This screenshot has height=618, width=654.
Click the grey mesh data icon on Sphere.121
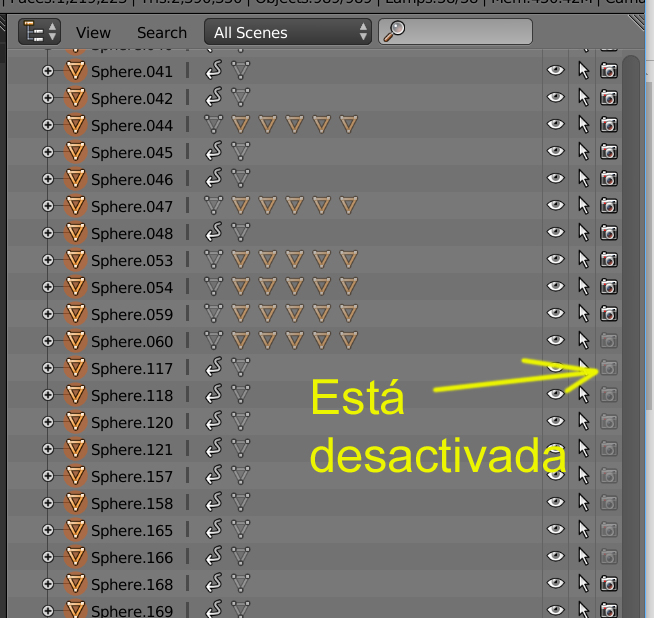point(241,448)
